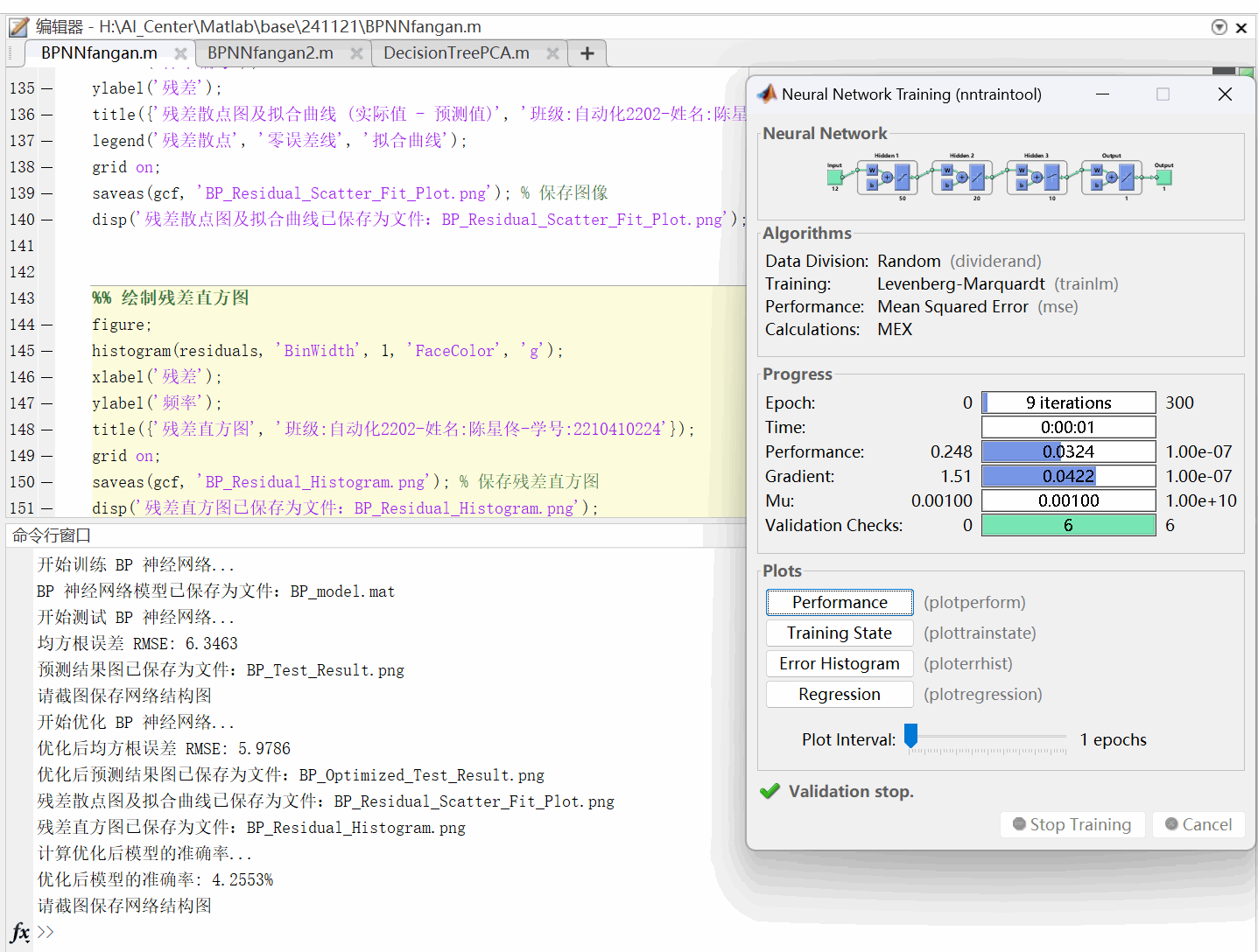The image size is (1258, 952).
Task: Click breakpoint dash at line 148
Action: tap(46, 430)
